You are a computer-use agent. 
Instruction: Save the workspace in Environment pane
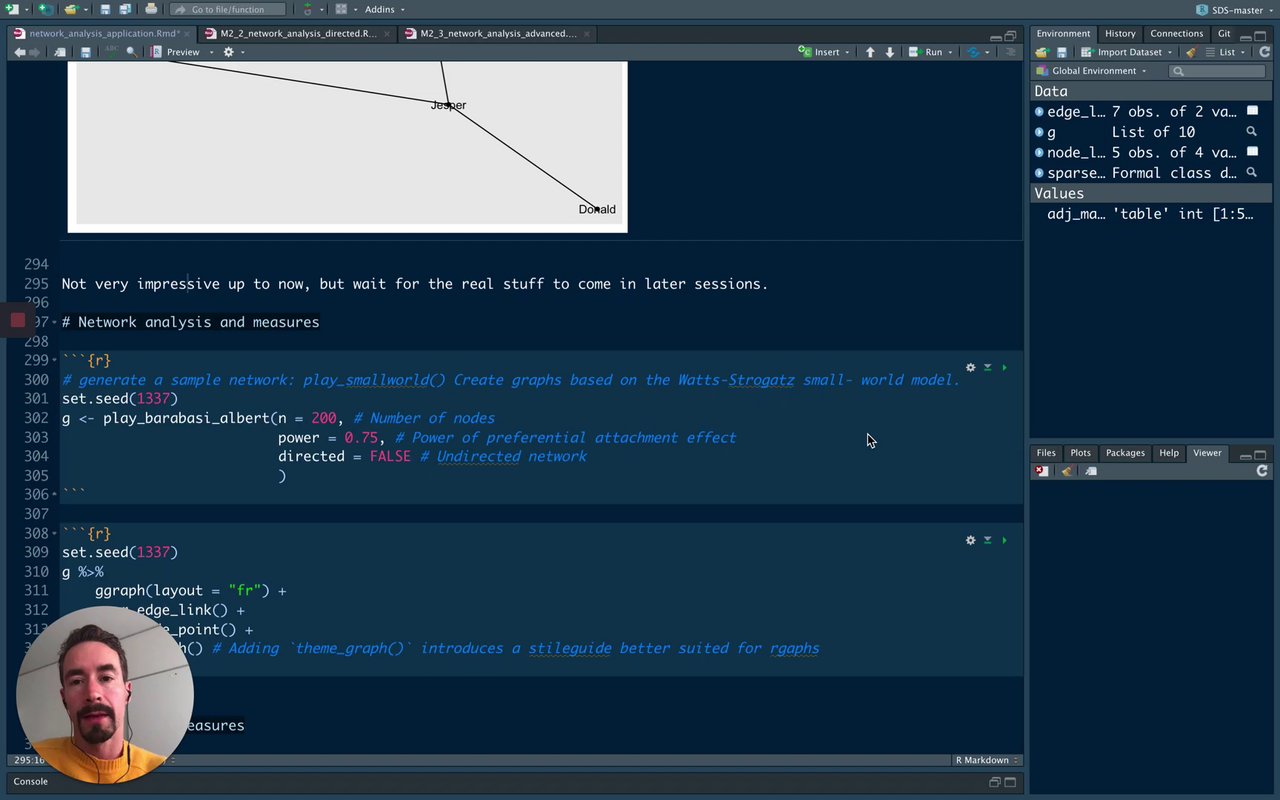point(1060,52)
